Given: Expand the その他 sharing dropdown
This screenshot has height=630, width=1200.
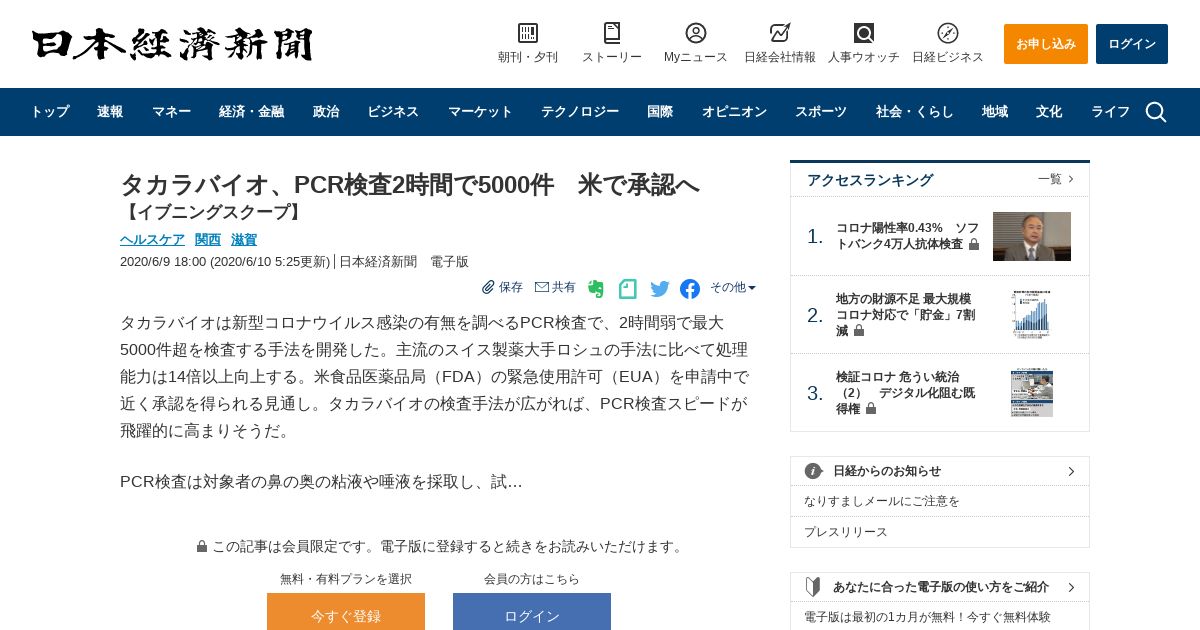Looking at the screenshot, I should (x=733, y=287).
